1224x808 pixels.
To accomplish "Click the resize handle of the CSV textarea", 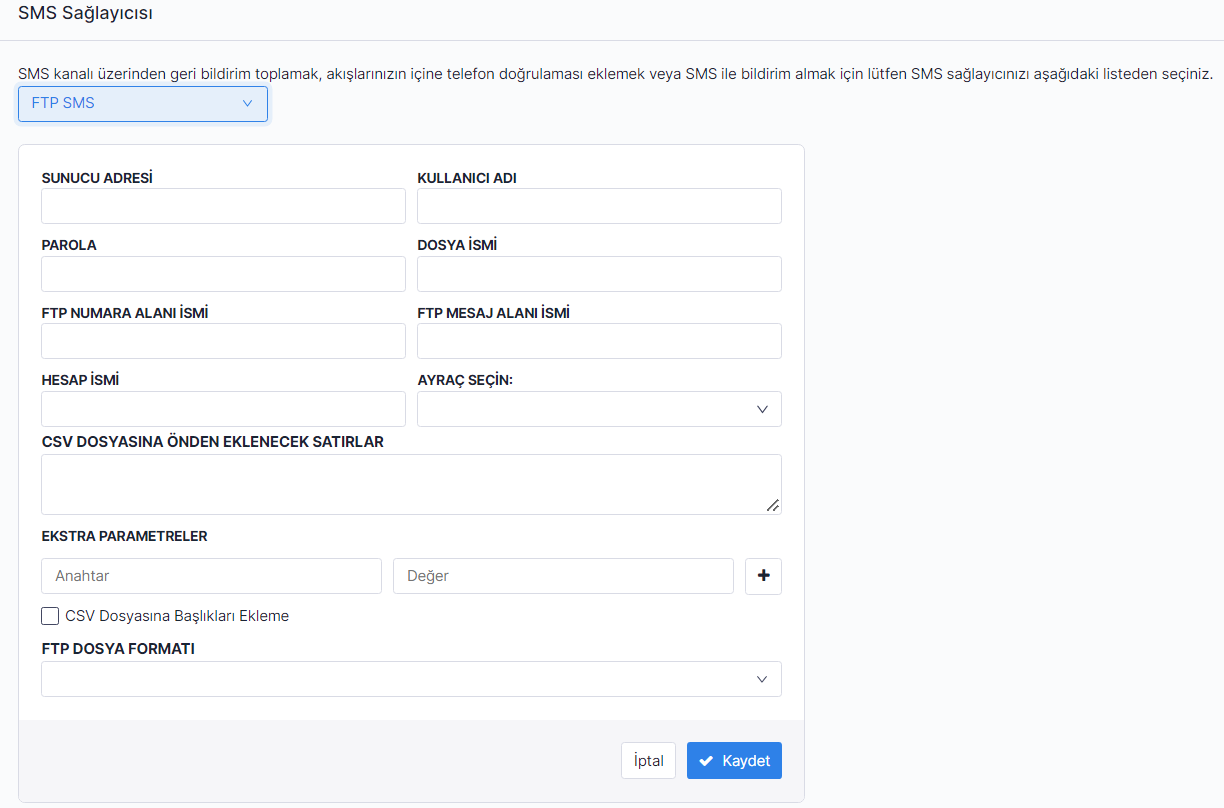I will click(x=772, y=506).
